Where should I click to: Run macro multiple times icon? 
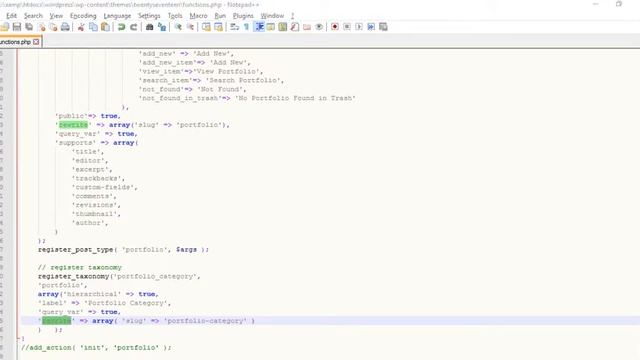click(x=371, y=27)
